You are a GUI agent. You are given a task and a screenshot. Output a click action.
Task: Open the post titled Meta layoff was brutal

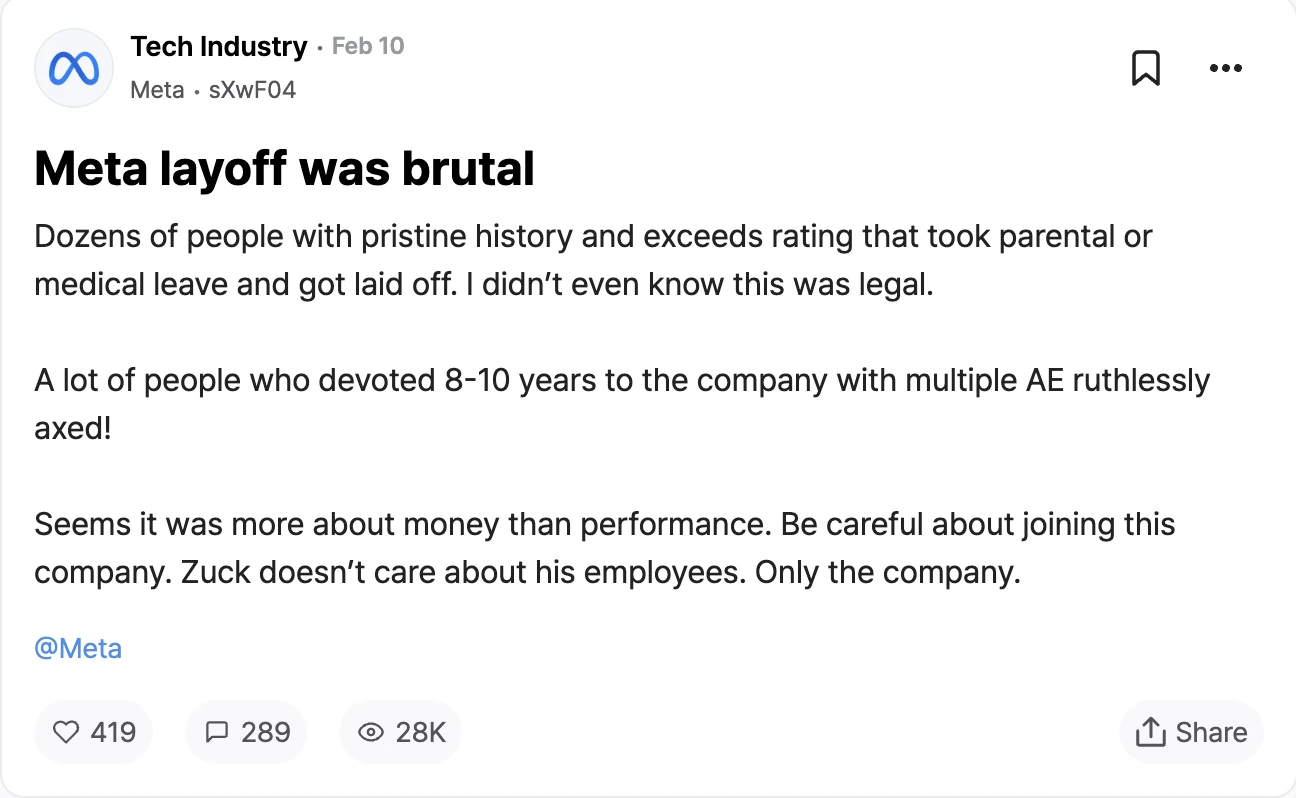[284, 169]
